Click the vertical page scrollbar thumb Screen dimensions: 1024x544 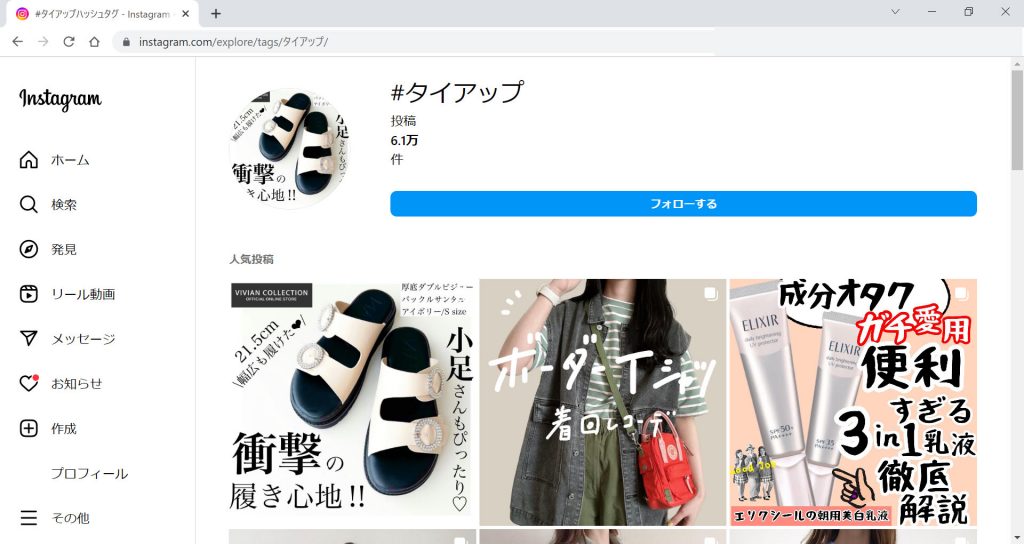1017,120
